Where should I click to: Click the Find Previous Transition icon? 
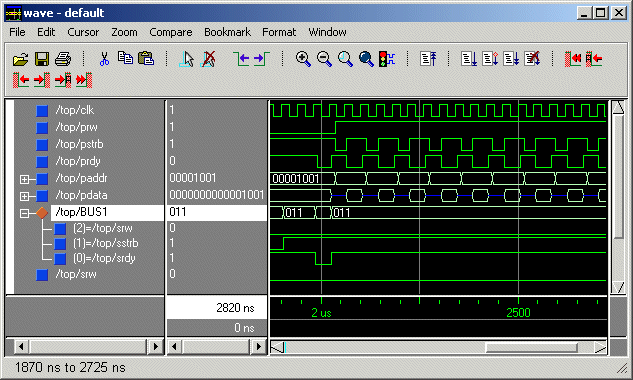click(241, 59)
